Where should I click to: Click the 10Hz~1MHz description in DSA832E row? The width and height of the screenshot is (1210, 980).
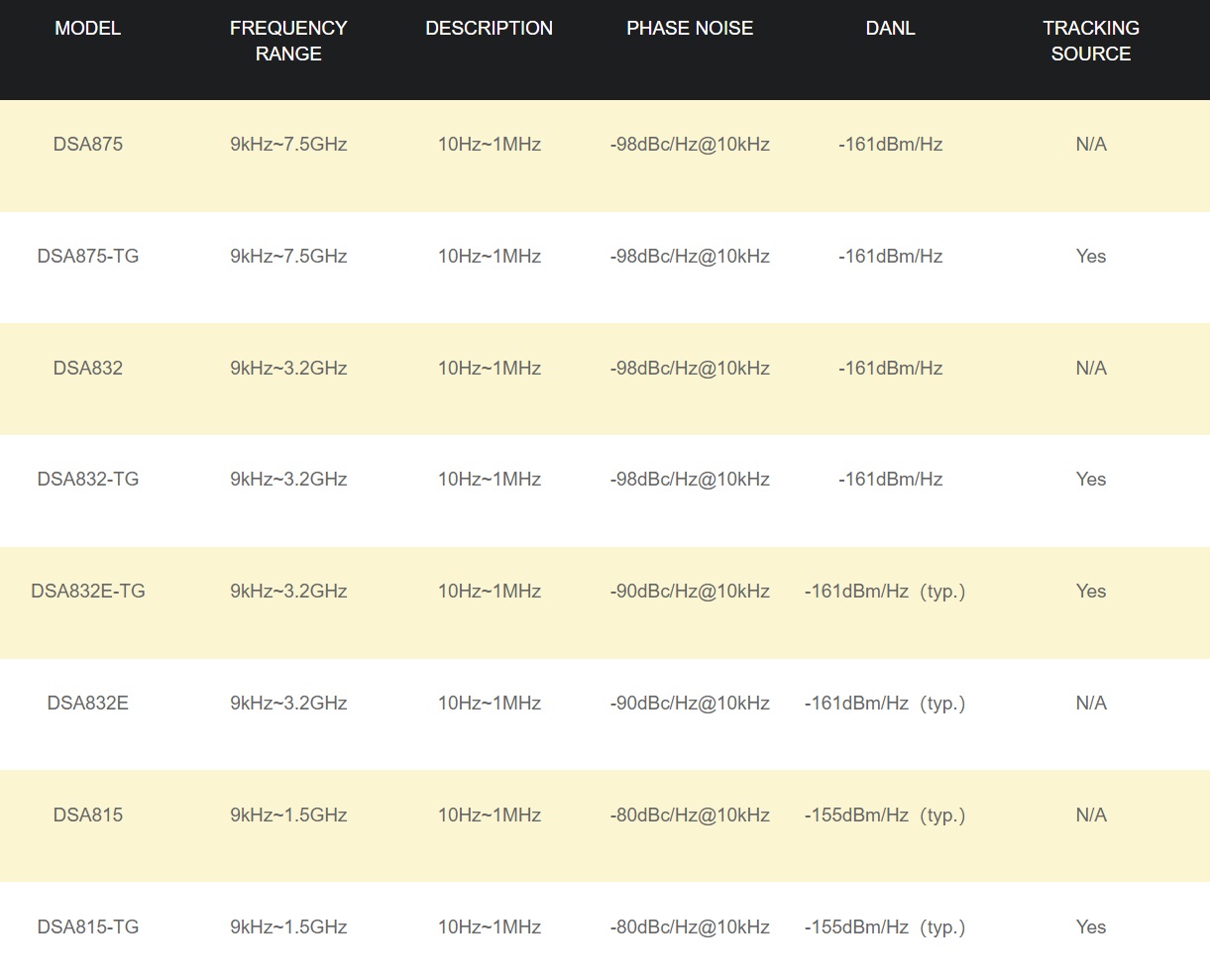(490, 704)
